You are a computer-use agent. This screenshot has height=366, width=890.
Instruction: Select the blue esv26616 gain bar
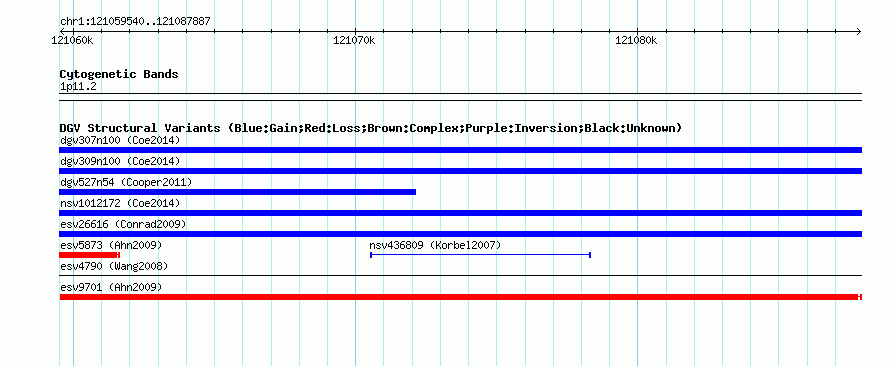pos(460,234)
